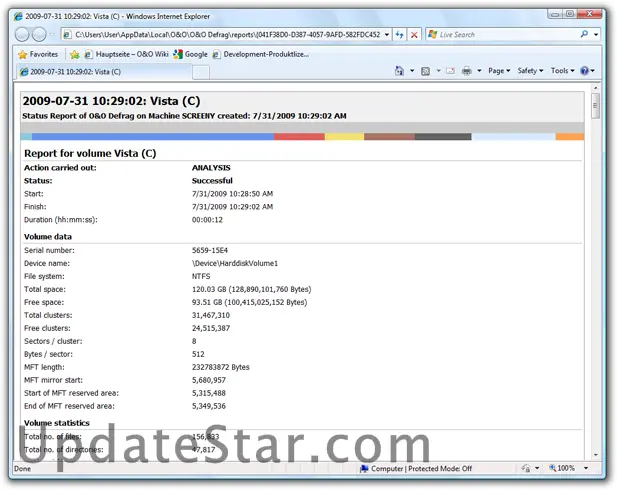This screenshot has width=617, height=490.
Task: Expand the address bar history dropdown
Action: point(387,35)
